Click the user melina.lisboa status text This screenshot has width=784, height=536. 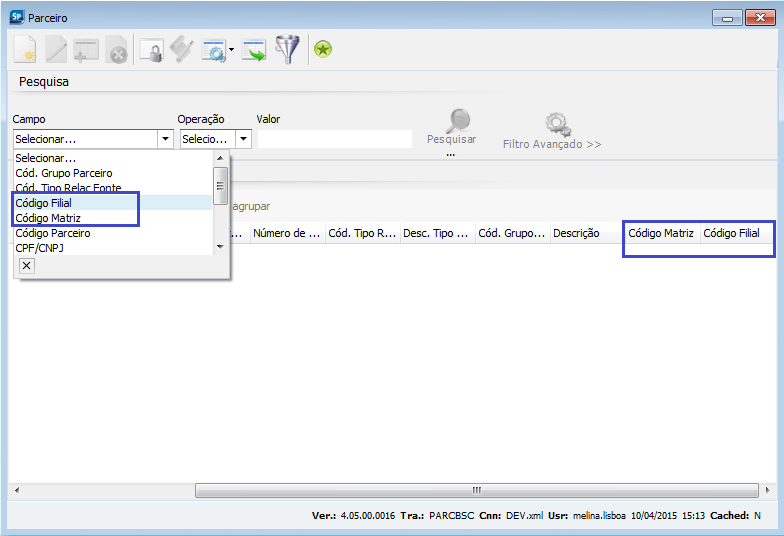599,516
